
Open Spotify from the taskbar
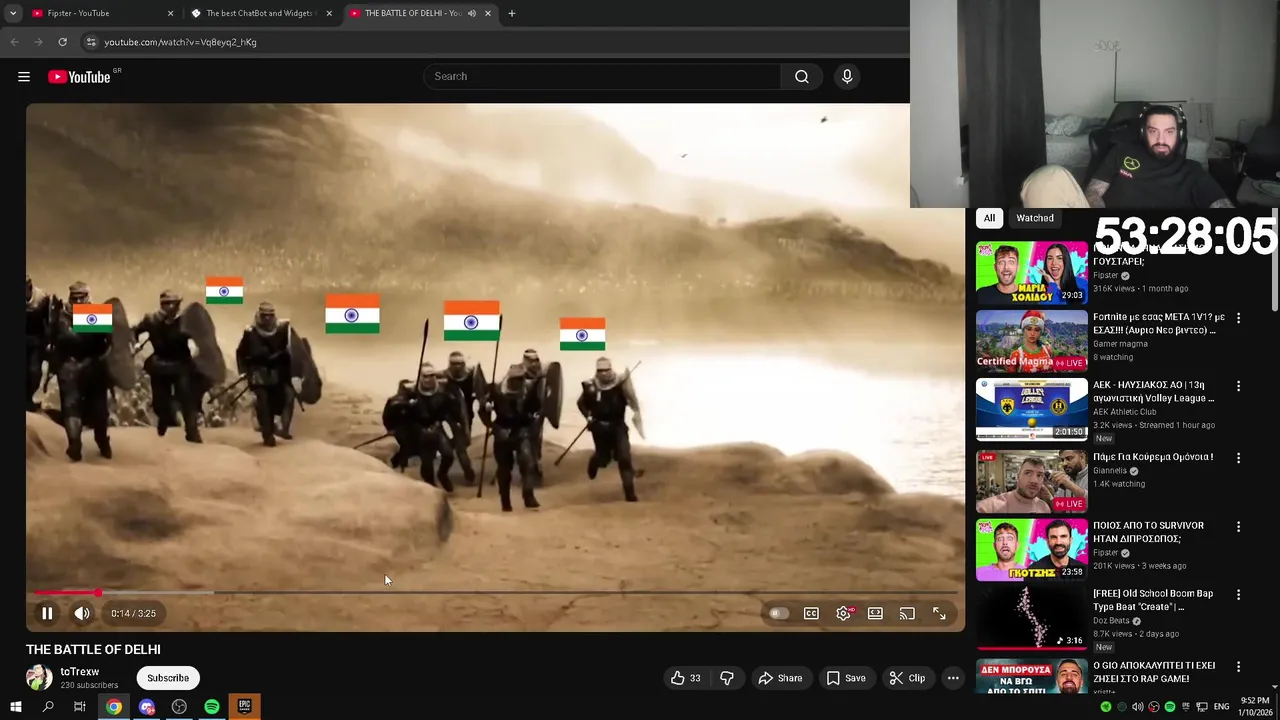[212, 707]
